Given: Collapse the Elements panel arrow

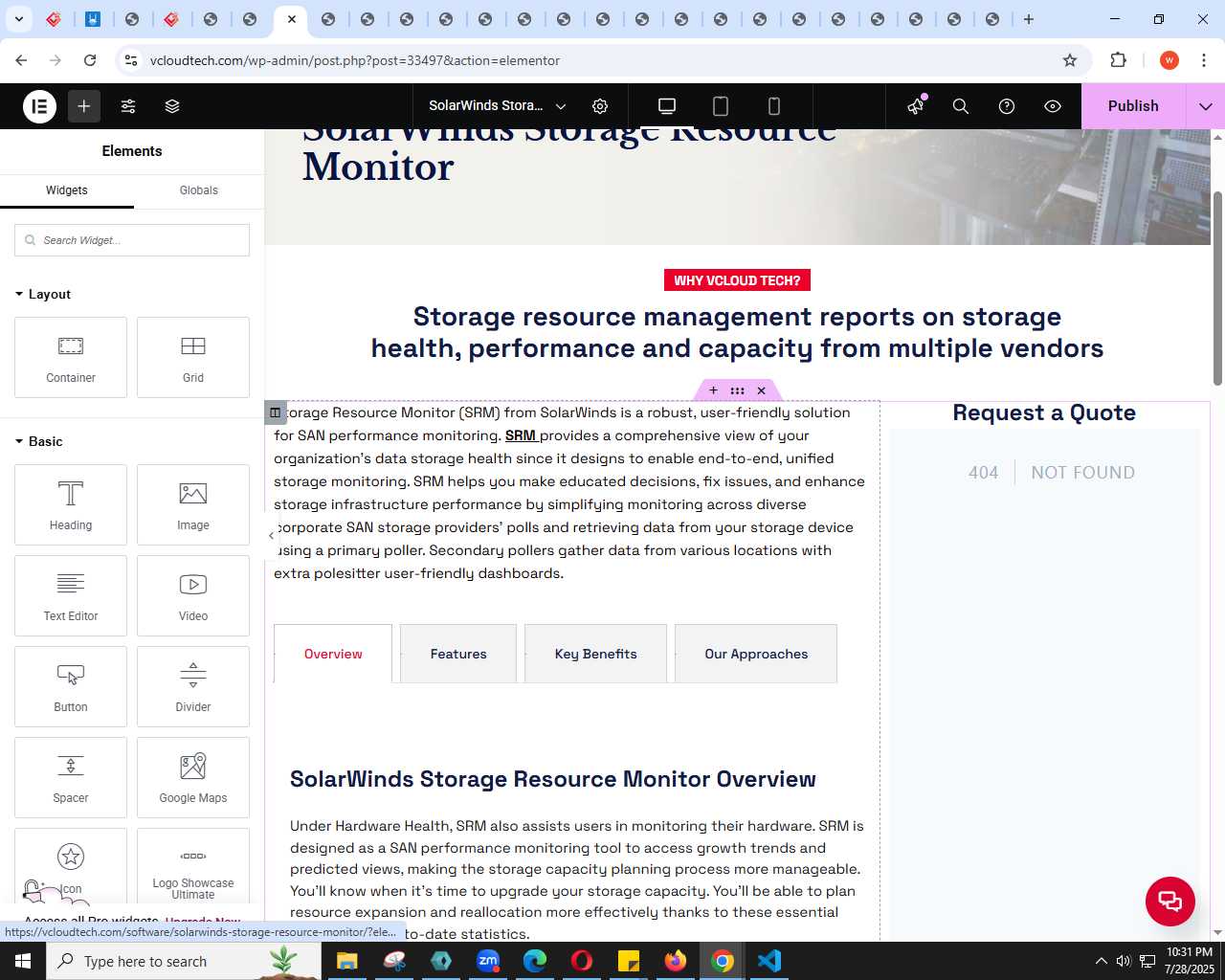Looking at the screenshot, I should pyautogui.click(x=271, y=536).
